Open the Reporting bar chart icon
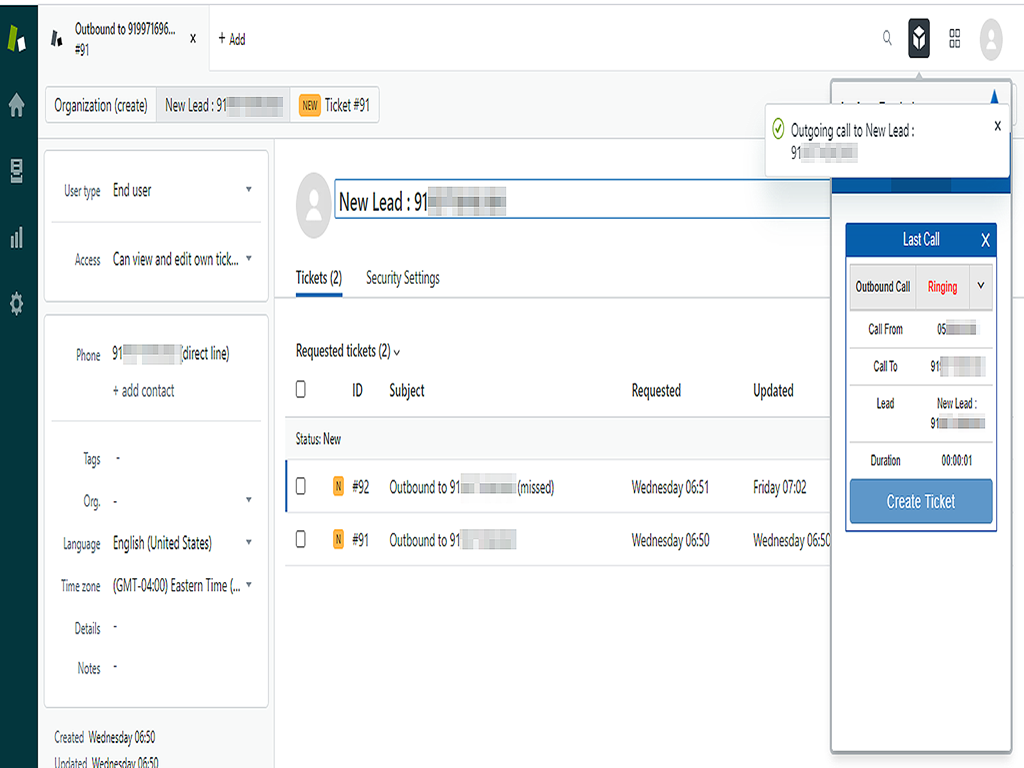The image size is (1024, 768). (x=16, y=238)
